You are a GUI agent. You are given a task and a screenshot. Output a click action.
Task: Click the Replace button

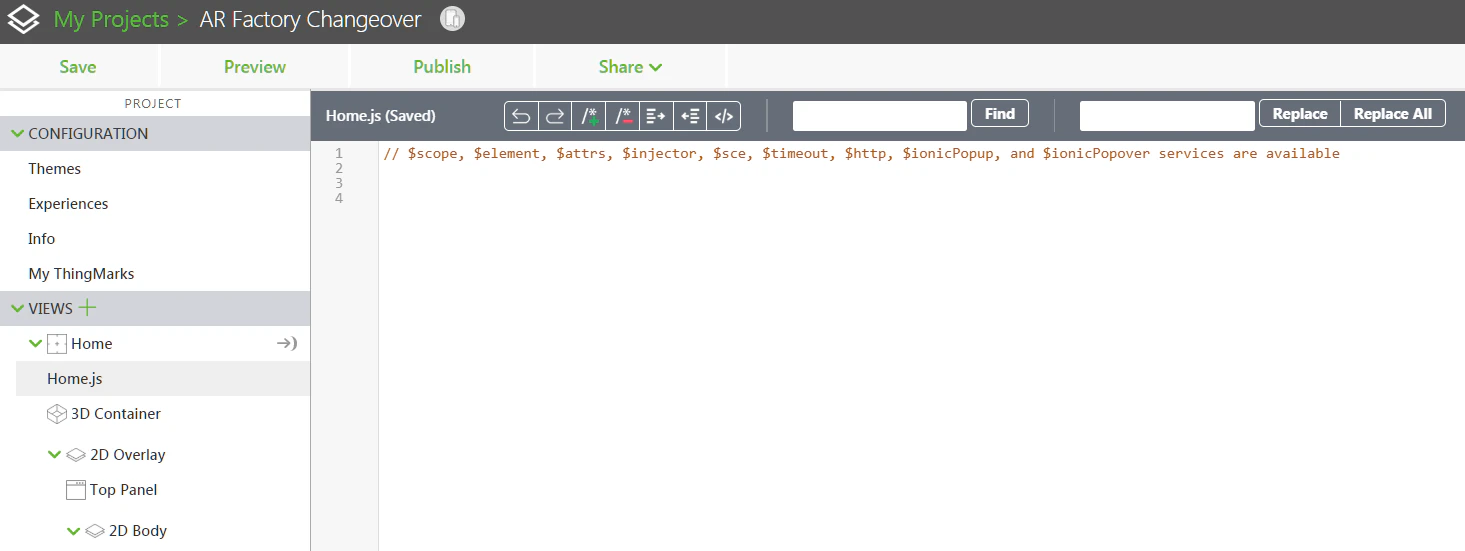[x=1300, y=114]
